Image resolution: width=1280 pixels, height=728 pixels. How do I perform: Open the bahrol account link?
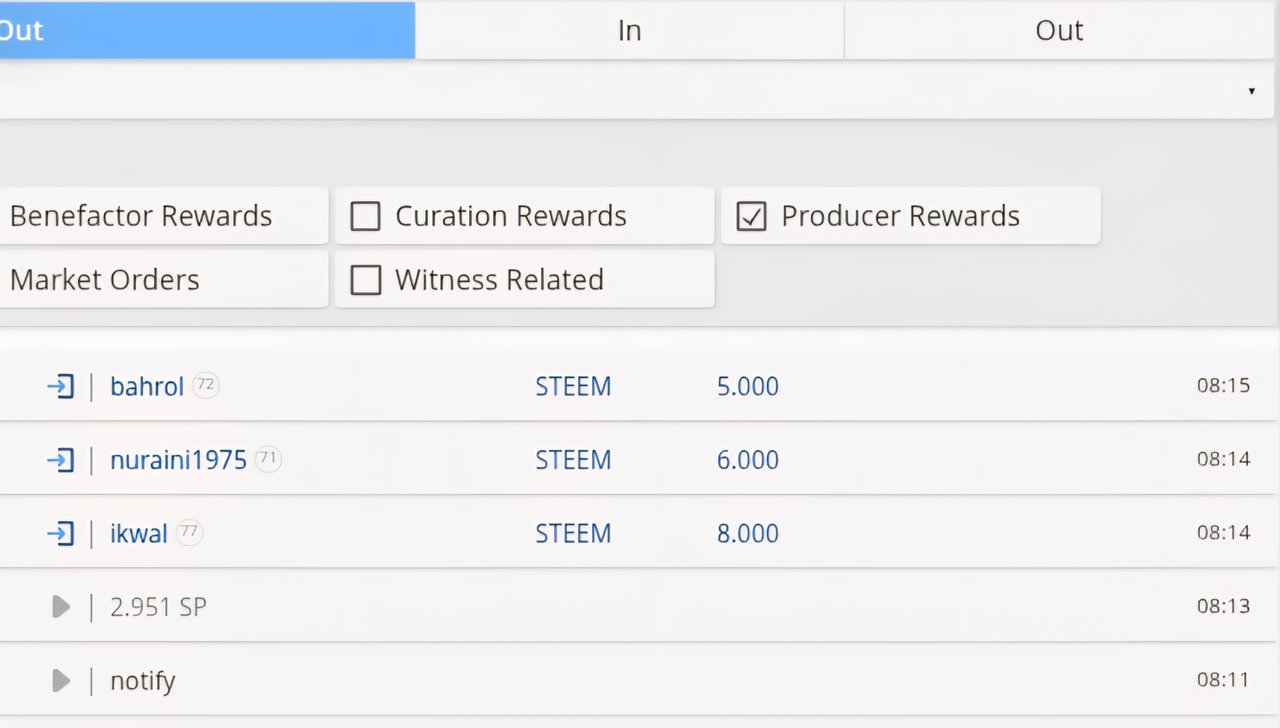point(147,387)
